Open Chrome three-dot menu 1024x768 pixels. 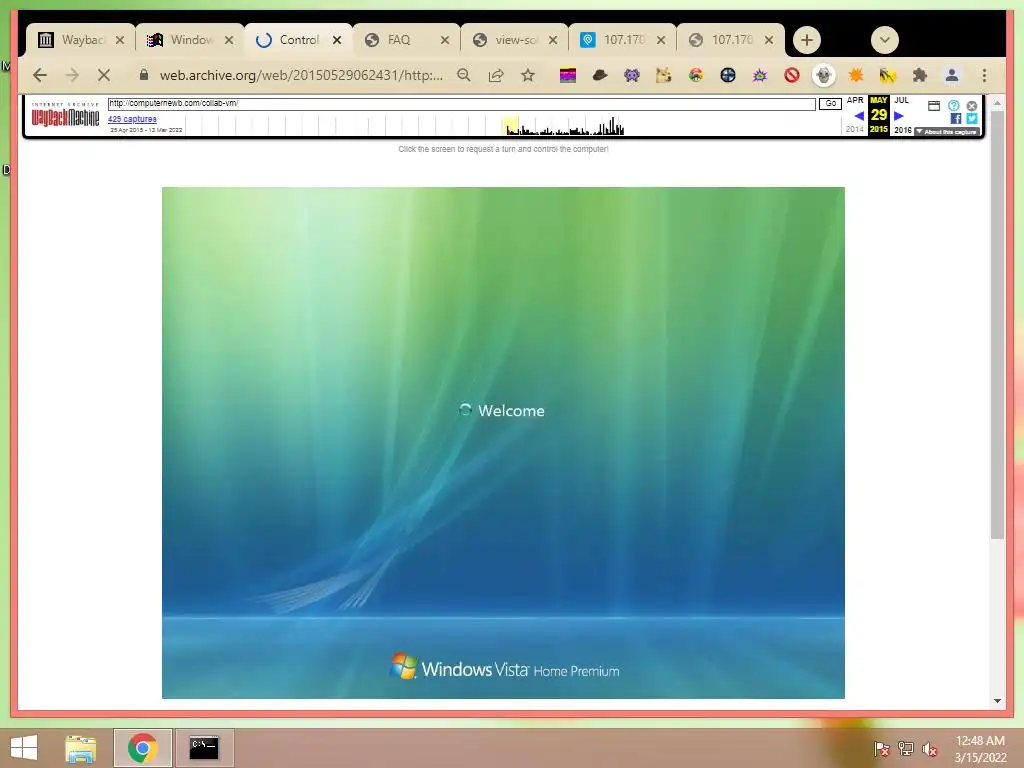coord(984,76)
